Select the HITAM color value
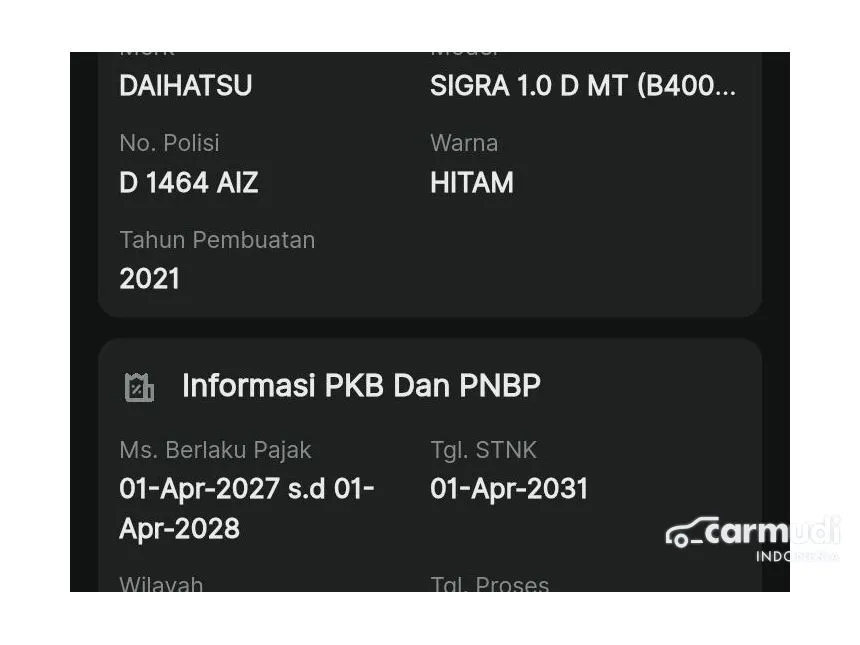The height and width of the screenshot is (645, 860). click(x=472, y=183)
